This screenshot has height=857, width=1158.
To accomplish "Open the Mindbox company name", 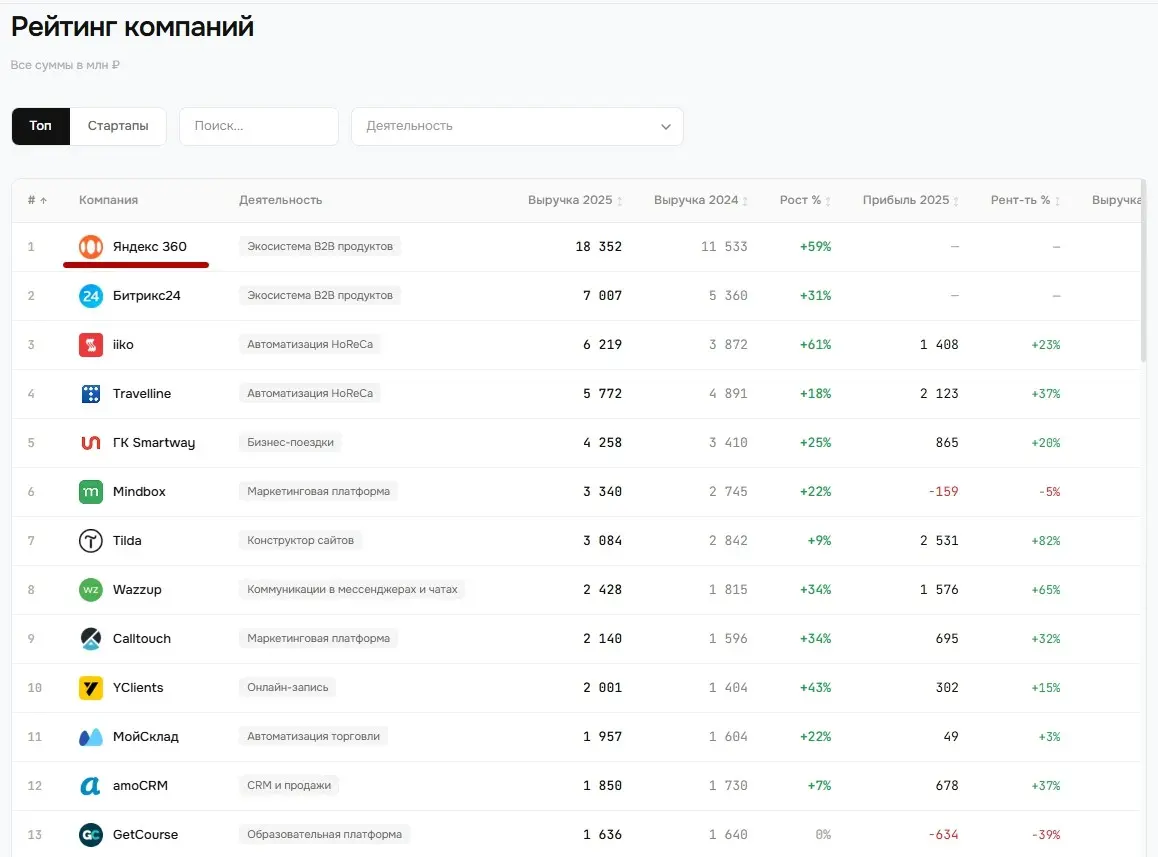I will coord(140,491).
